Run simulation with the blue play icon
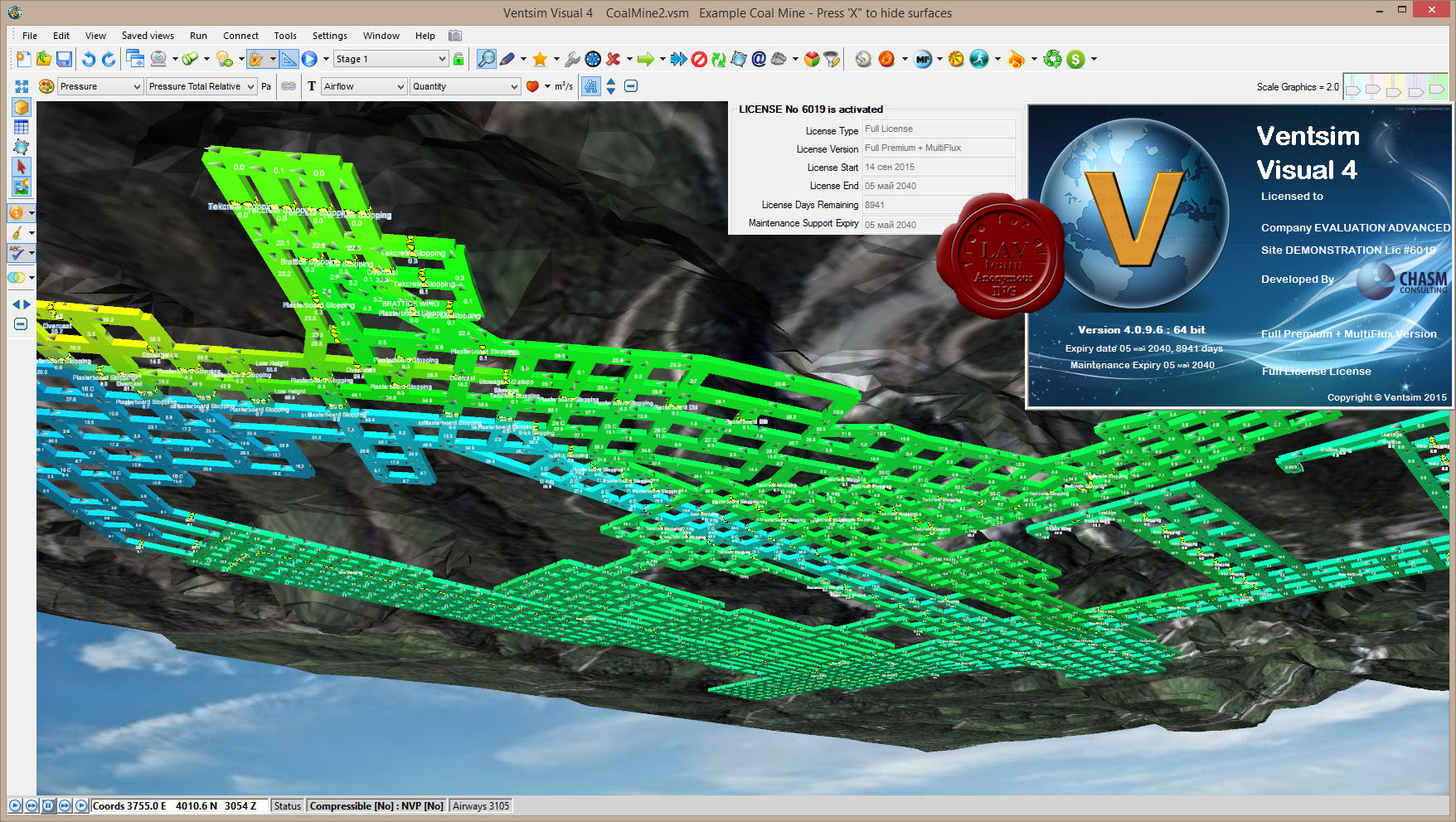The width and height of the screenshot is (1456, 822). pyautogui.click(x=309, y=59)
